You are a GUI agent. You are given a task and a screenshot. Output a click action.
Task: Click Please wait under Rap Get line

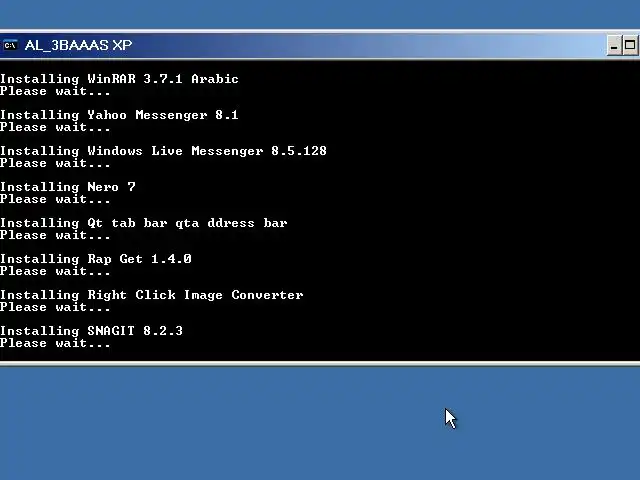point(55,271)
